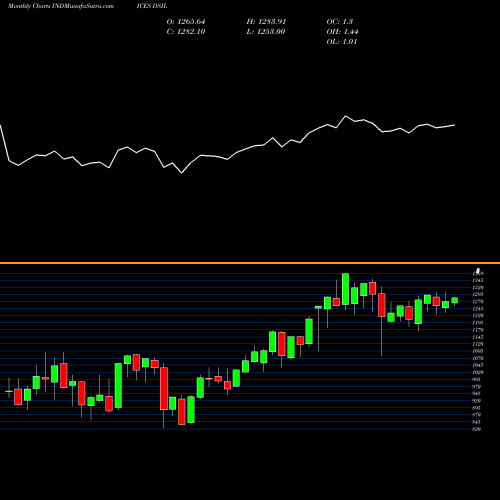Viewport: 500px width, 500px height.
Task: Click the low value 'L: 1253.00'
Action: (x=266, y=32)
